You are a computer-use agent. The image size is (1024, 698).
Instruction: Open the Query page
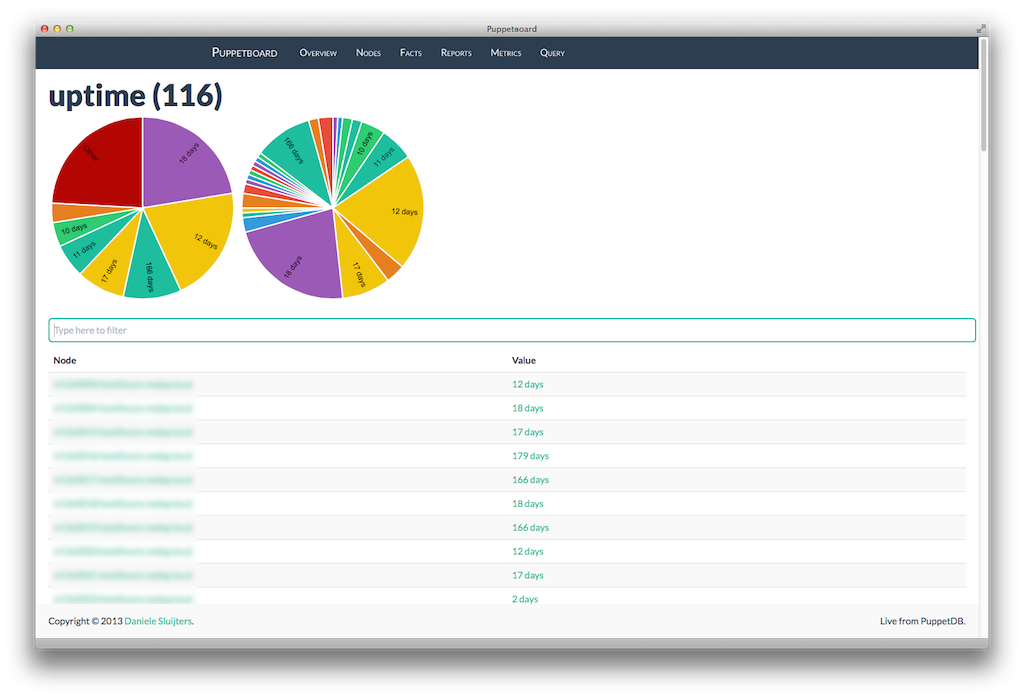click(x=552, y=53)
